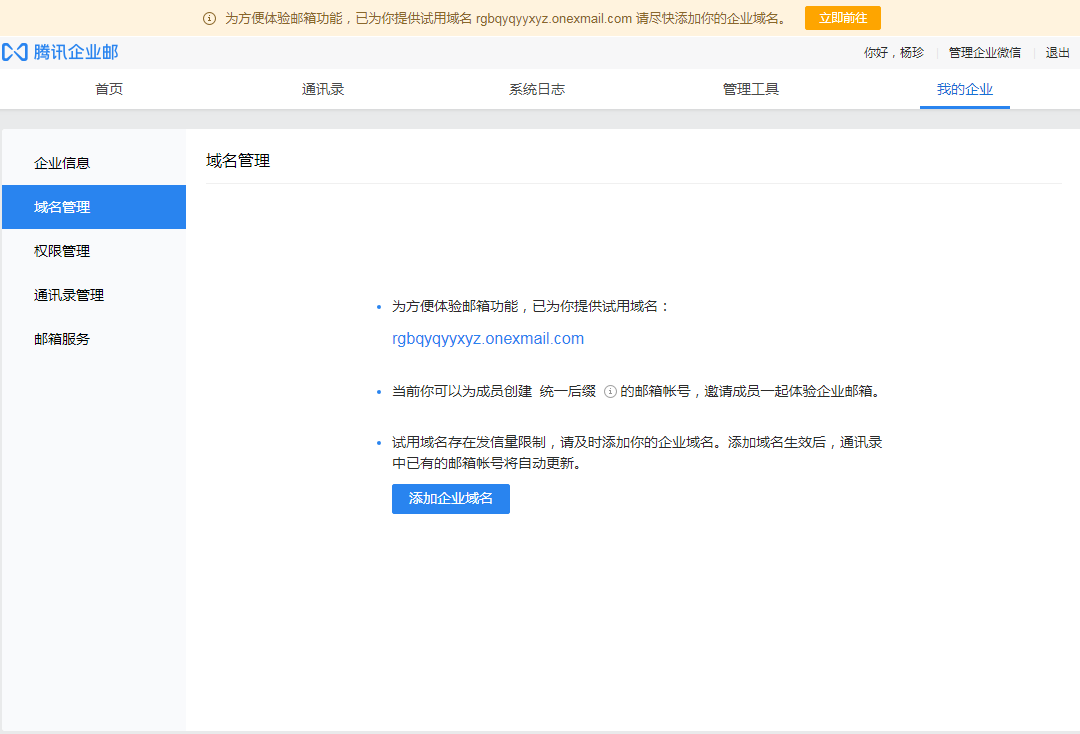
Task: Open 企业信息 in sidebar
Action: coord(94,163)
